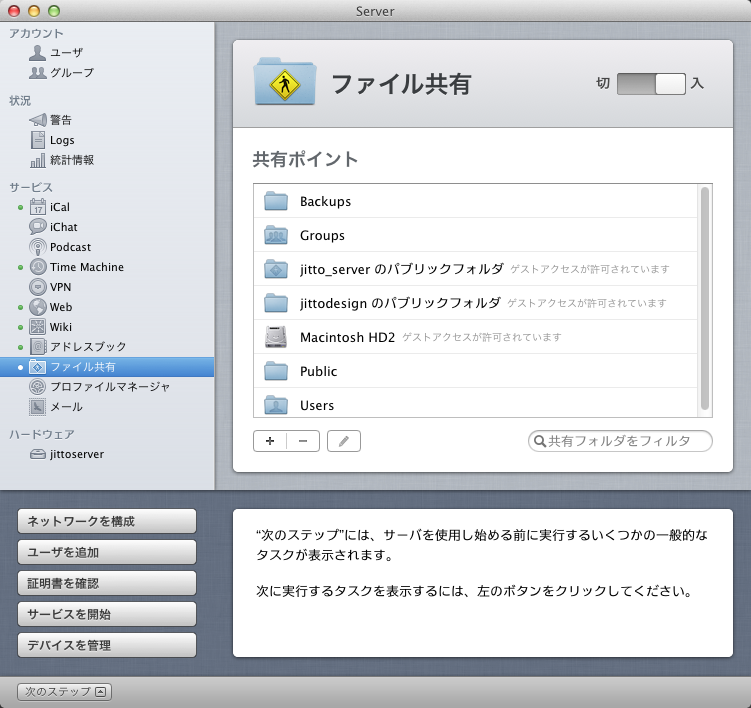This screenshot has width=751, height=708.
Task: Click the 入 (on) label beside switch
Action: (x=697, y=83)
